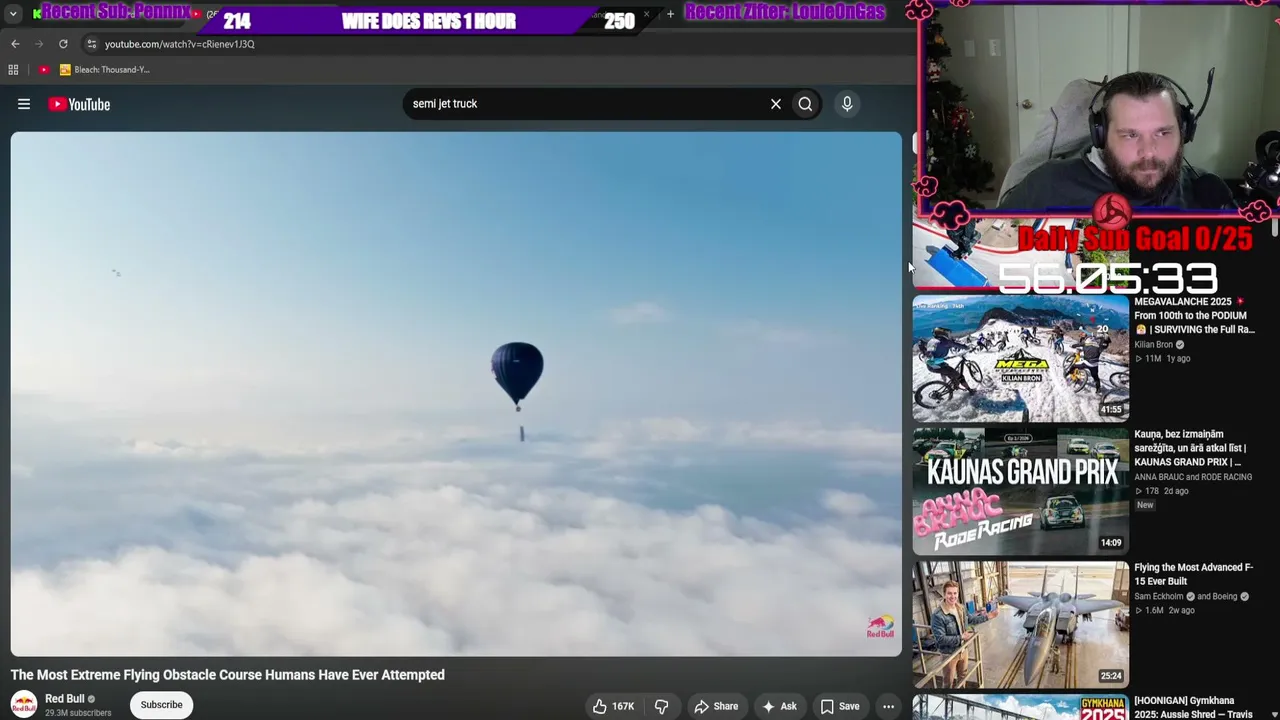This screenshot has height=720, width=1280.
Task: Open the site information icon by the URL
Action: (x=91, y=44)
